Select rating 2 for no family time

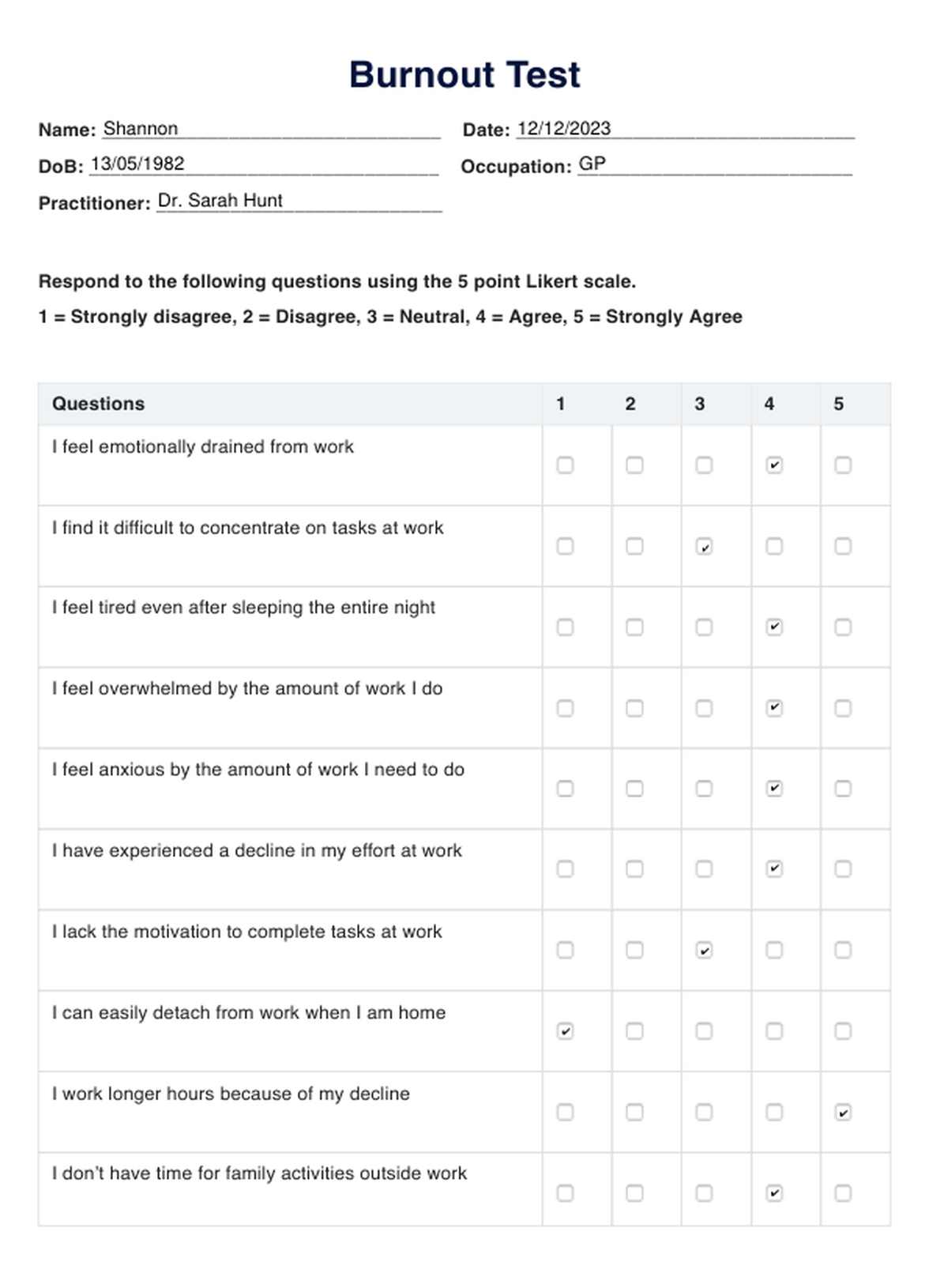[x=634, y=1193]
